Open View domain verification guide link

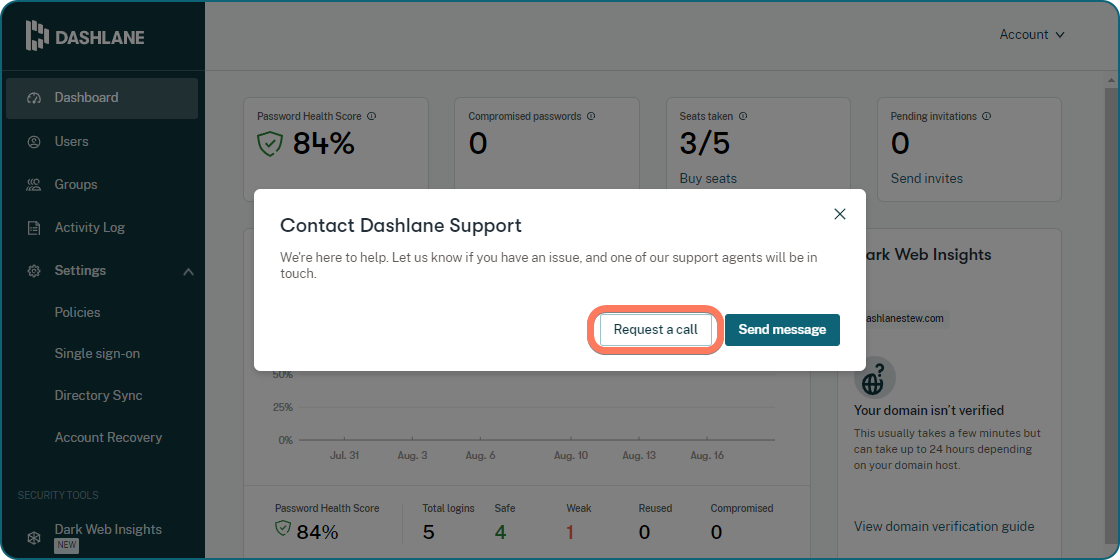(944, 526)
